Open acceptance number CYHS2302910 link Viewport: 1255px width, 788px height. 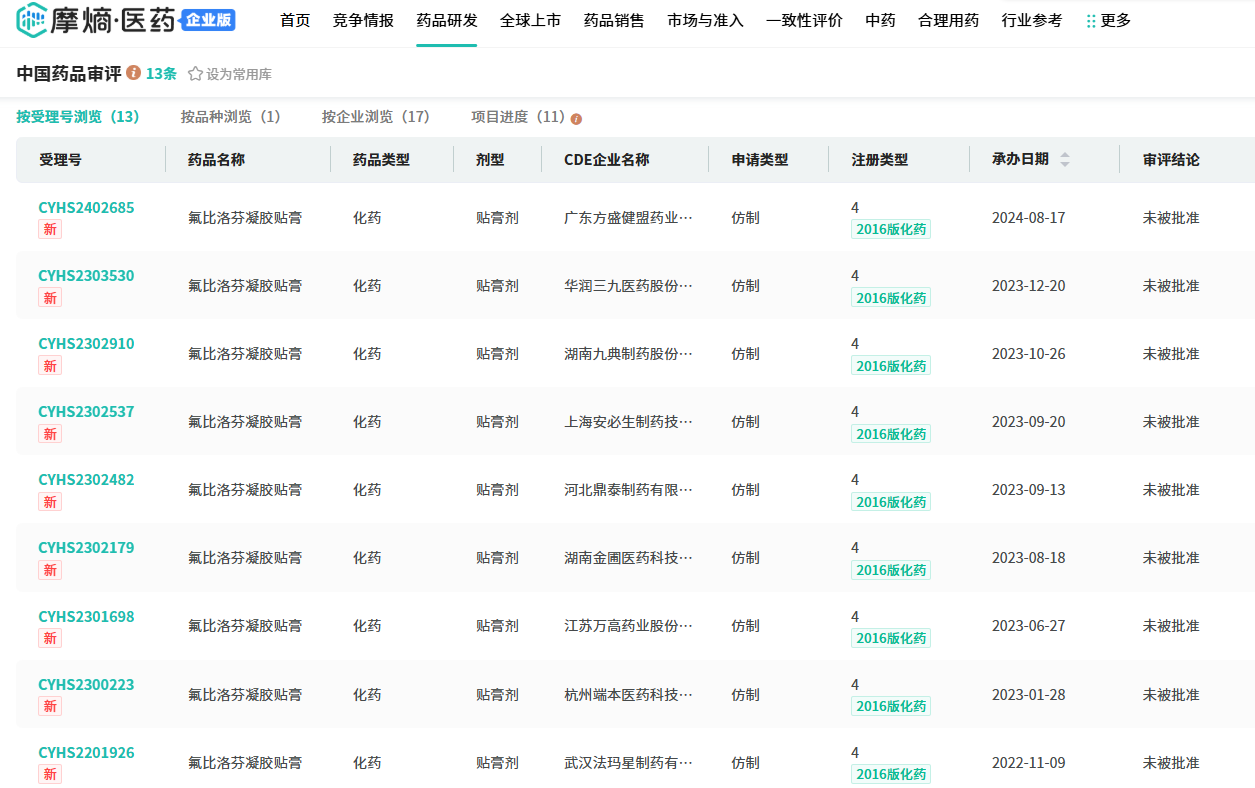86,344
